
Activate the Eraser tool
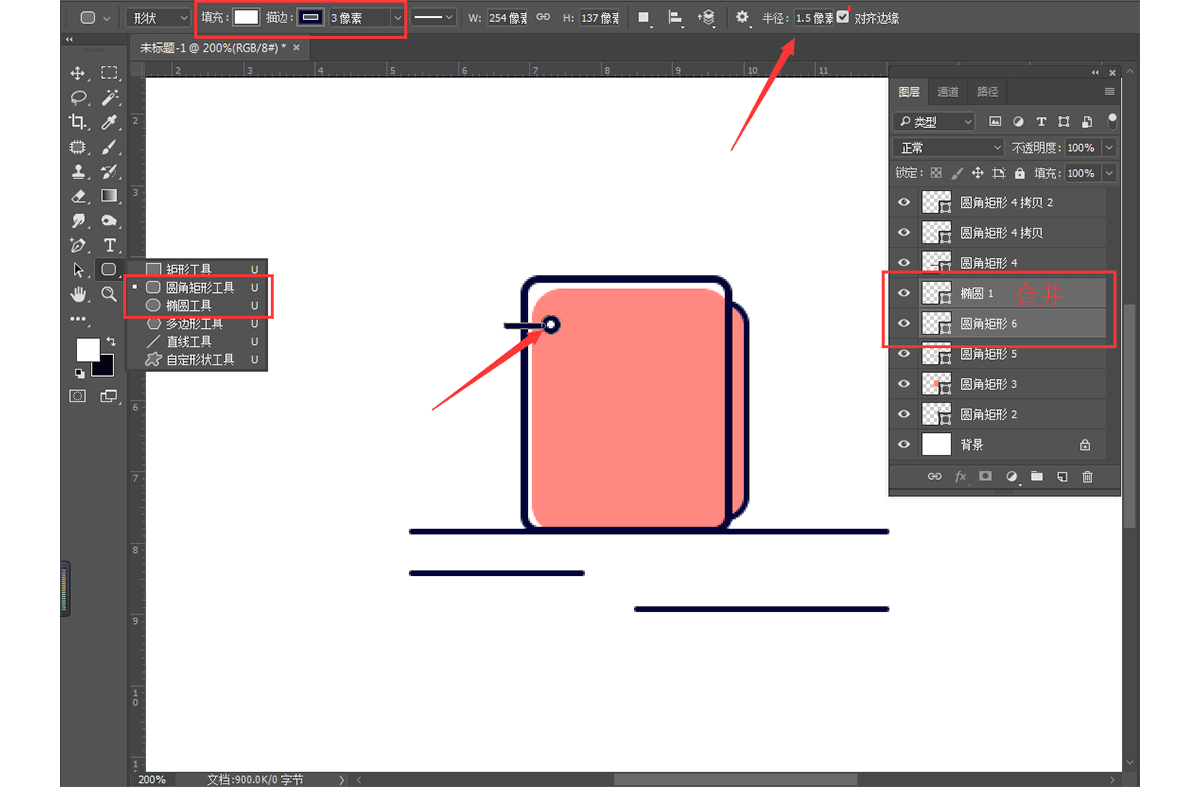(77, 196)
